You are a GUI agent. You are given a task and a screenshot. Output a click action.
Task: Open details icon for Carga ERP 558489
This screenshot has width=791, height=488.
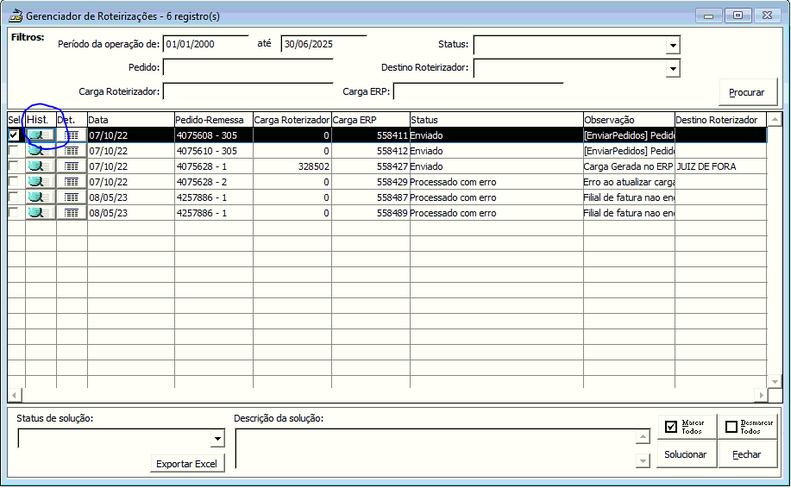click(72, 213)
